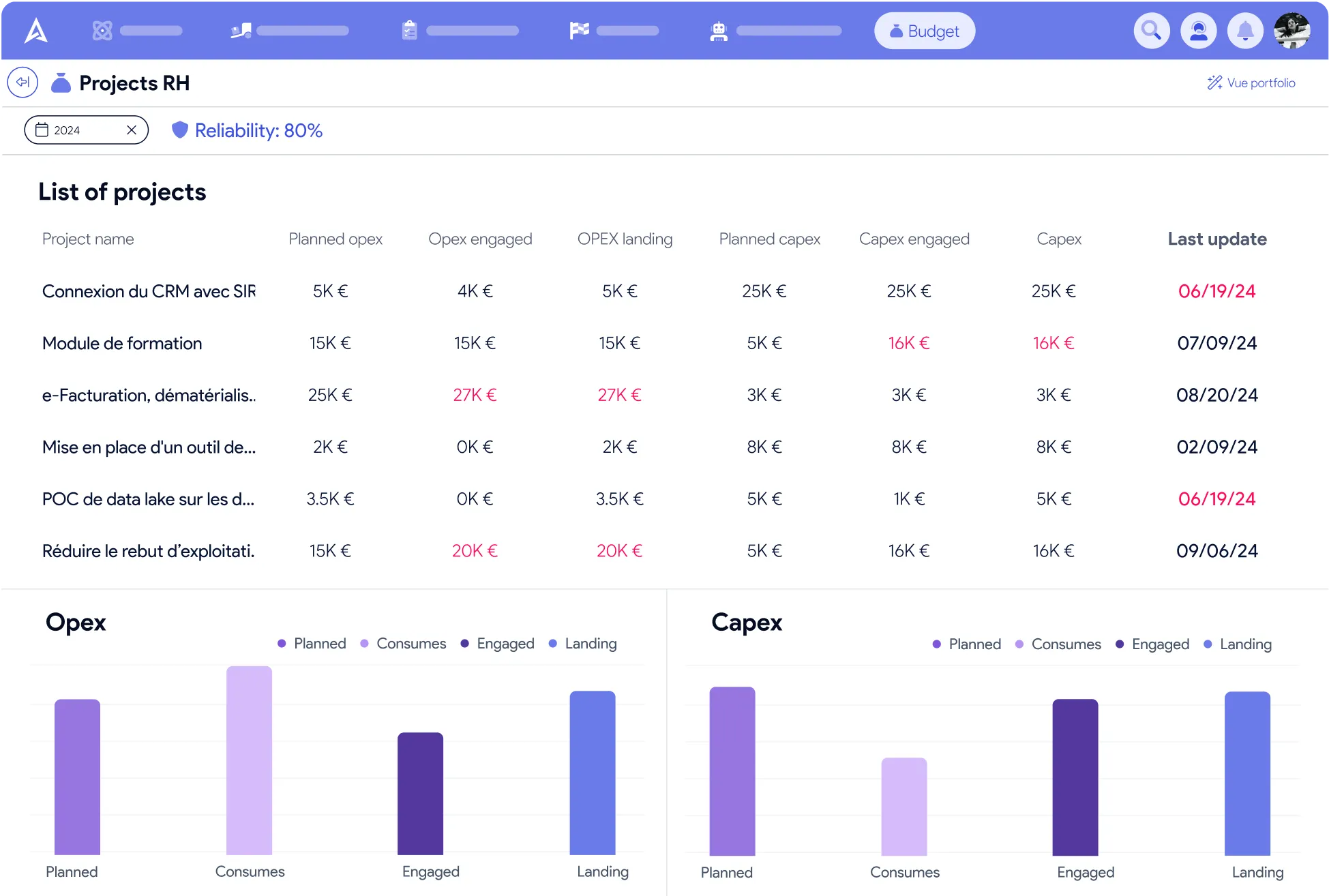This screenshot has width=1329, height=896.
Task: Open the notifications bell
Action: click(1245, 31)
